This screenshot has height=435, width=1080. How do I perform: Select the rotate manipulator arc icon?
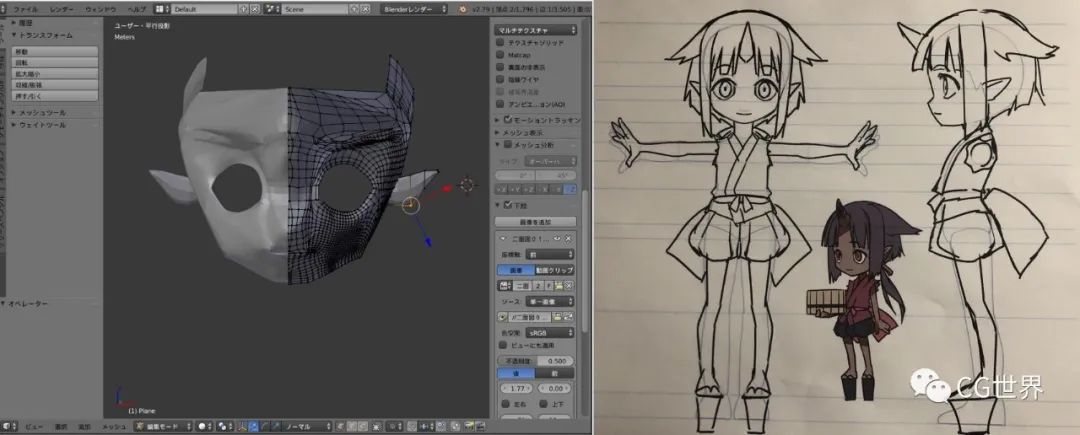click(264, 427)
